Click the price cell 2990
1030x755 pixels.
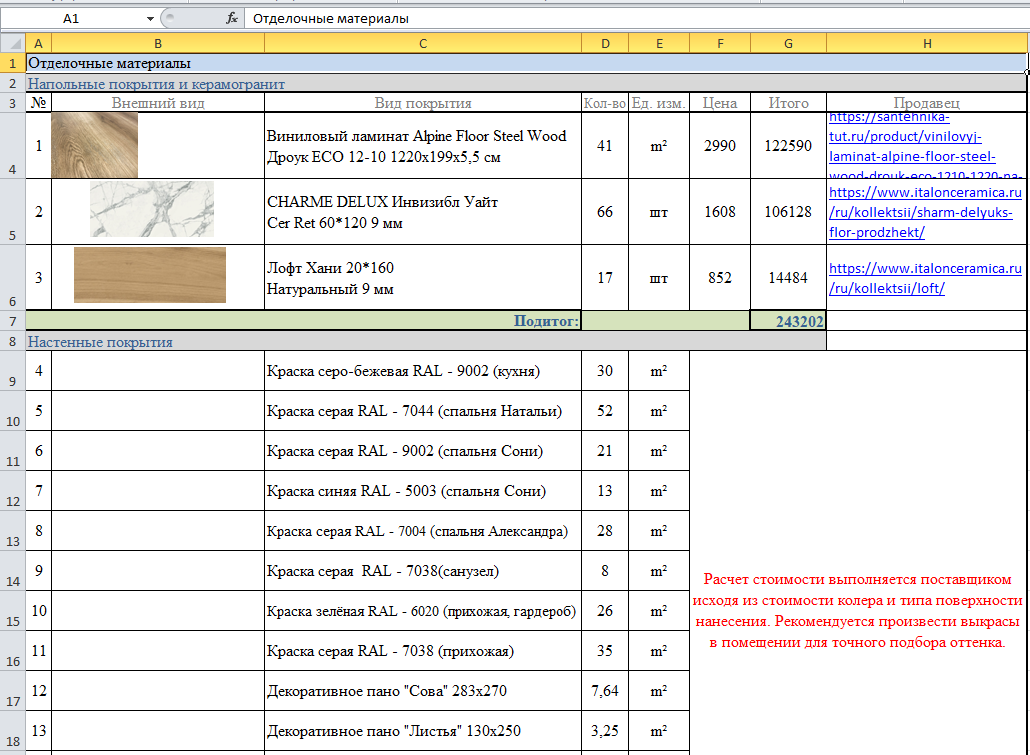click(720, 146)
